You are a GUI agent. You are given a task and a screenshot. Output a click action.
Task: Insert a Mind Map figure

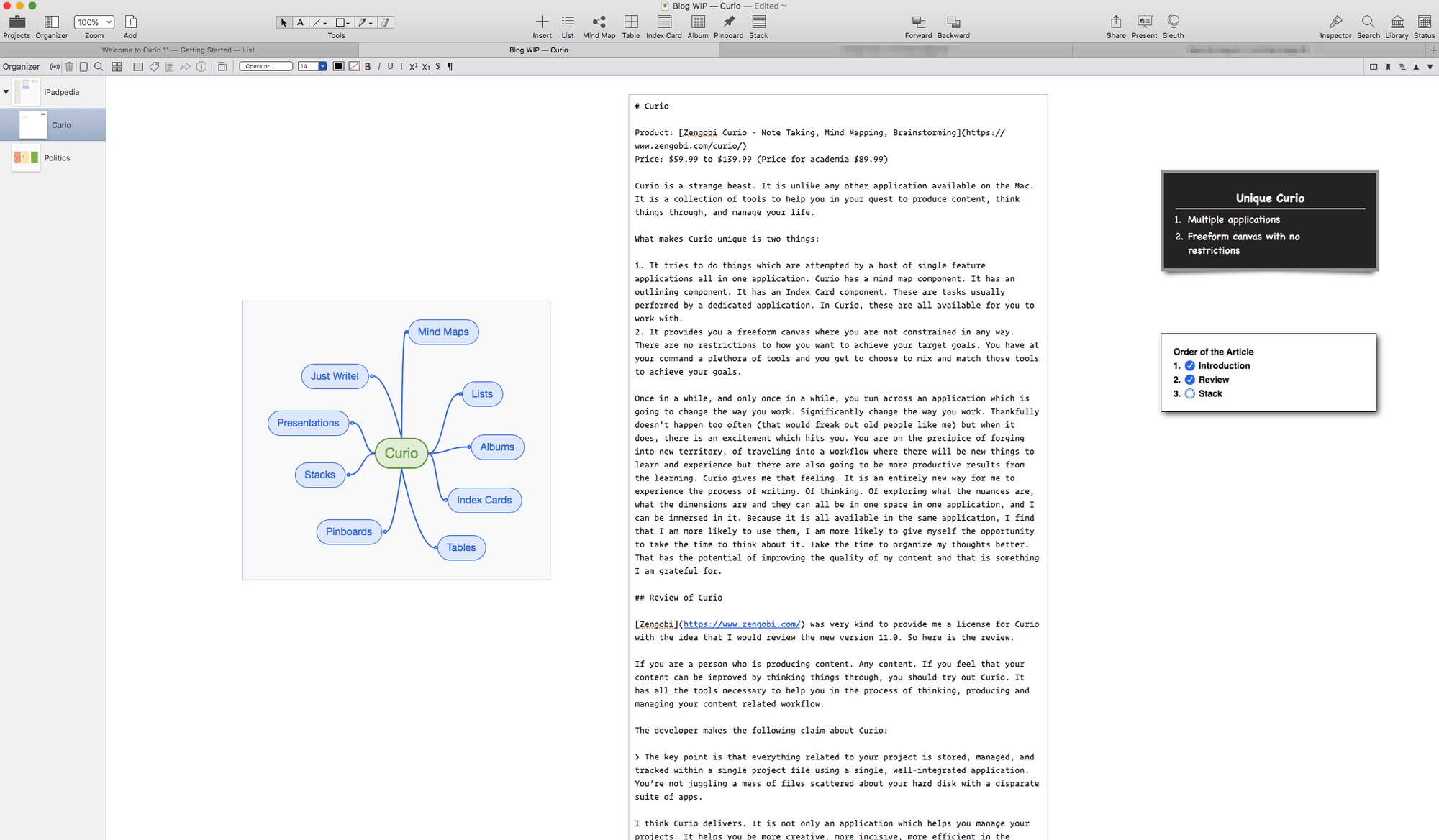click(599, 22)
